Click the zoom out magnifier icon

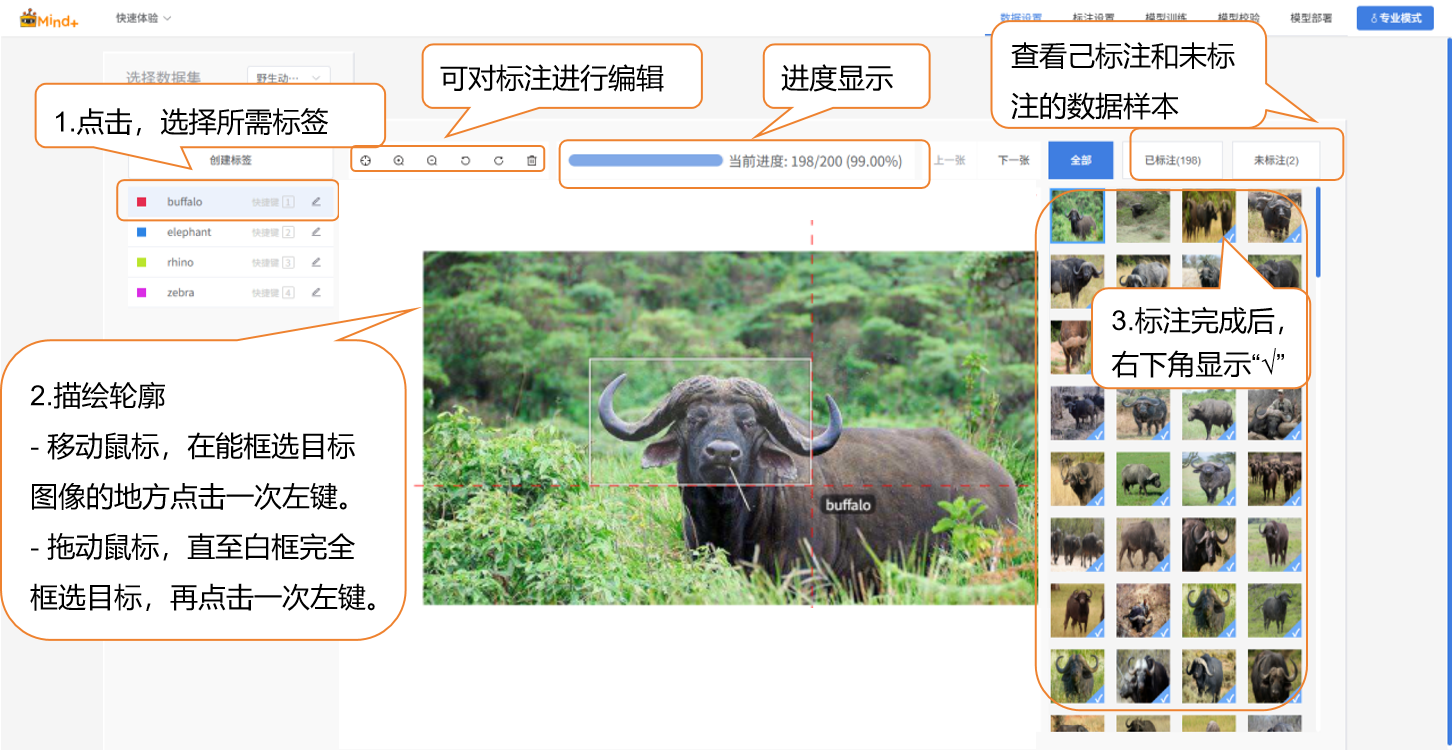tap(432, 161)
